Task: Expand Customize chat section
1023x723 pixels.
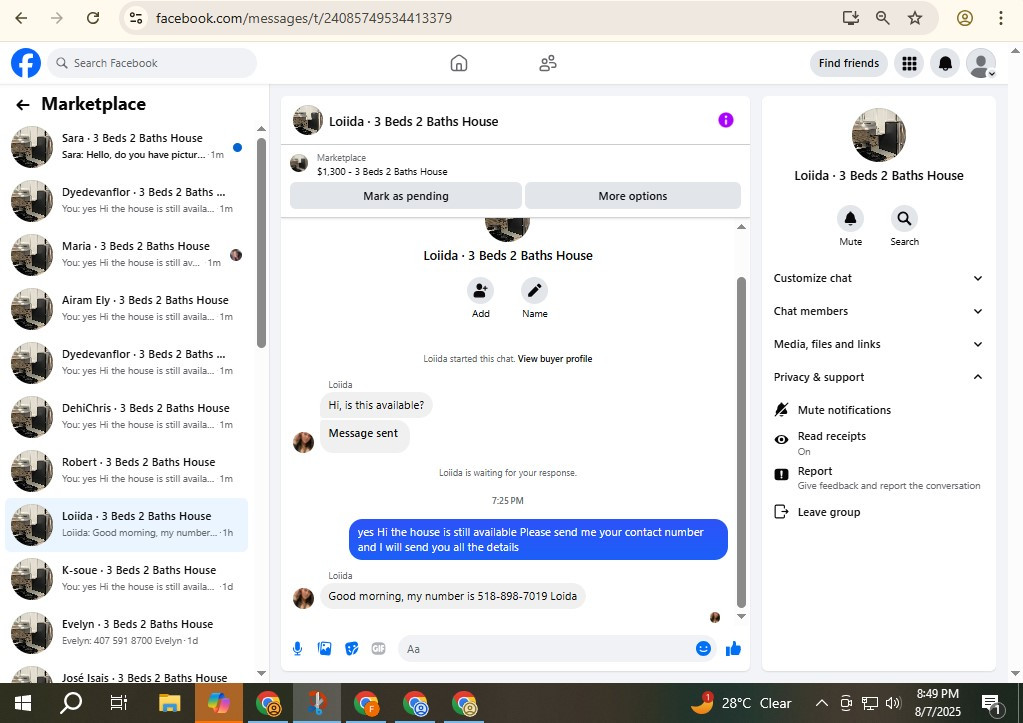Action: pos(878,278)
